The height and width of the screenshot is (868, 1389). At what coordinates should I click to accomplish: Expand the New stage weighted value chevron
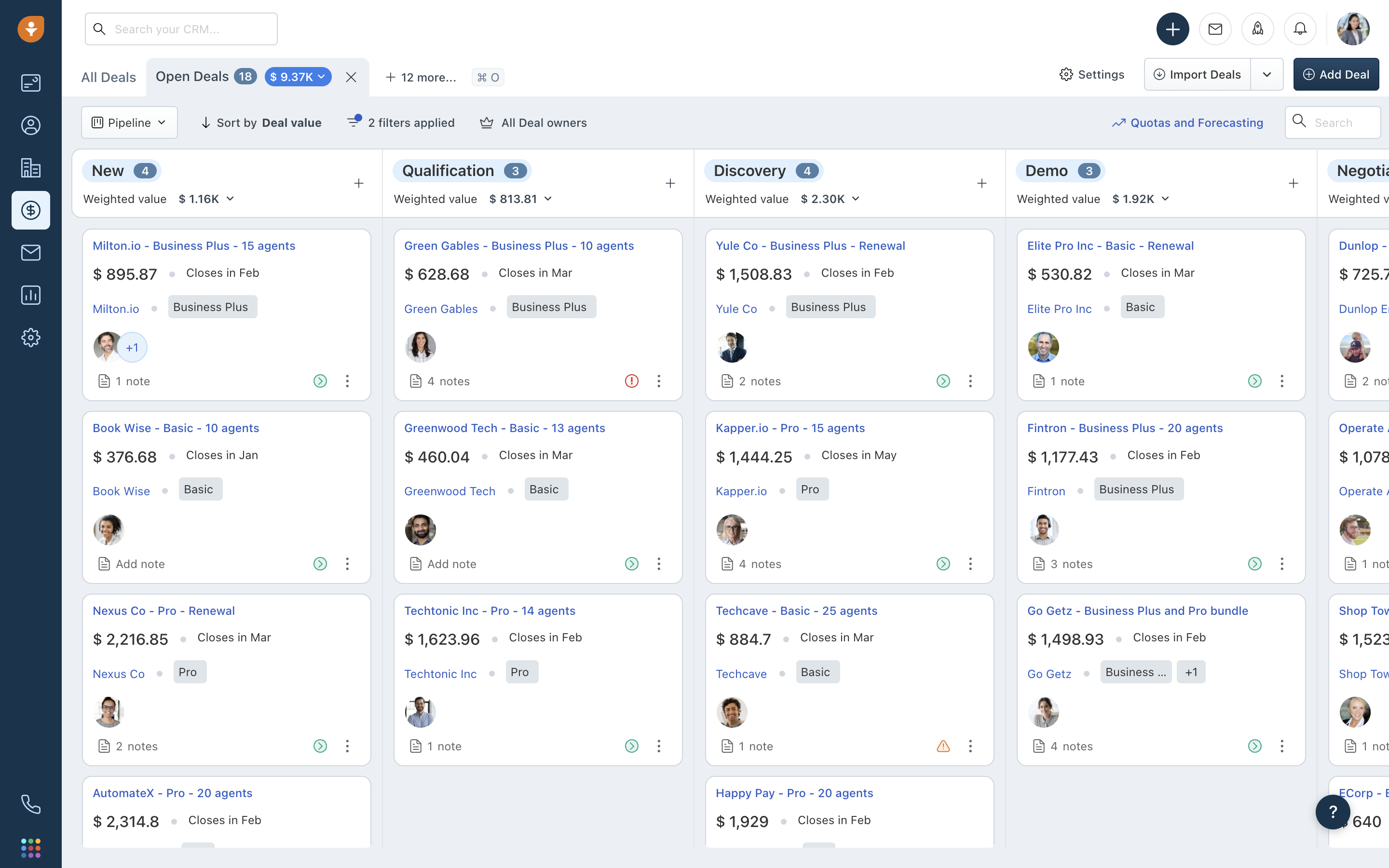230,199
